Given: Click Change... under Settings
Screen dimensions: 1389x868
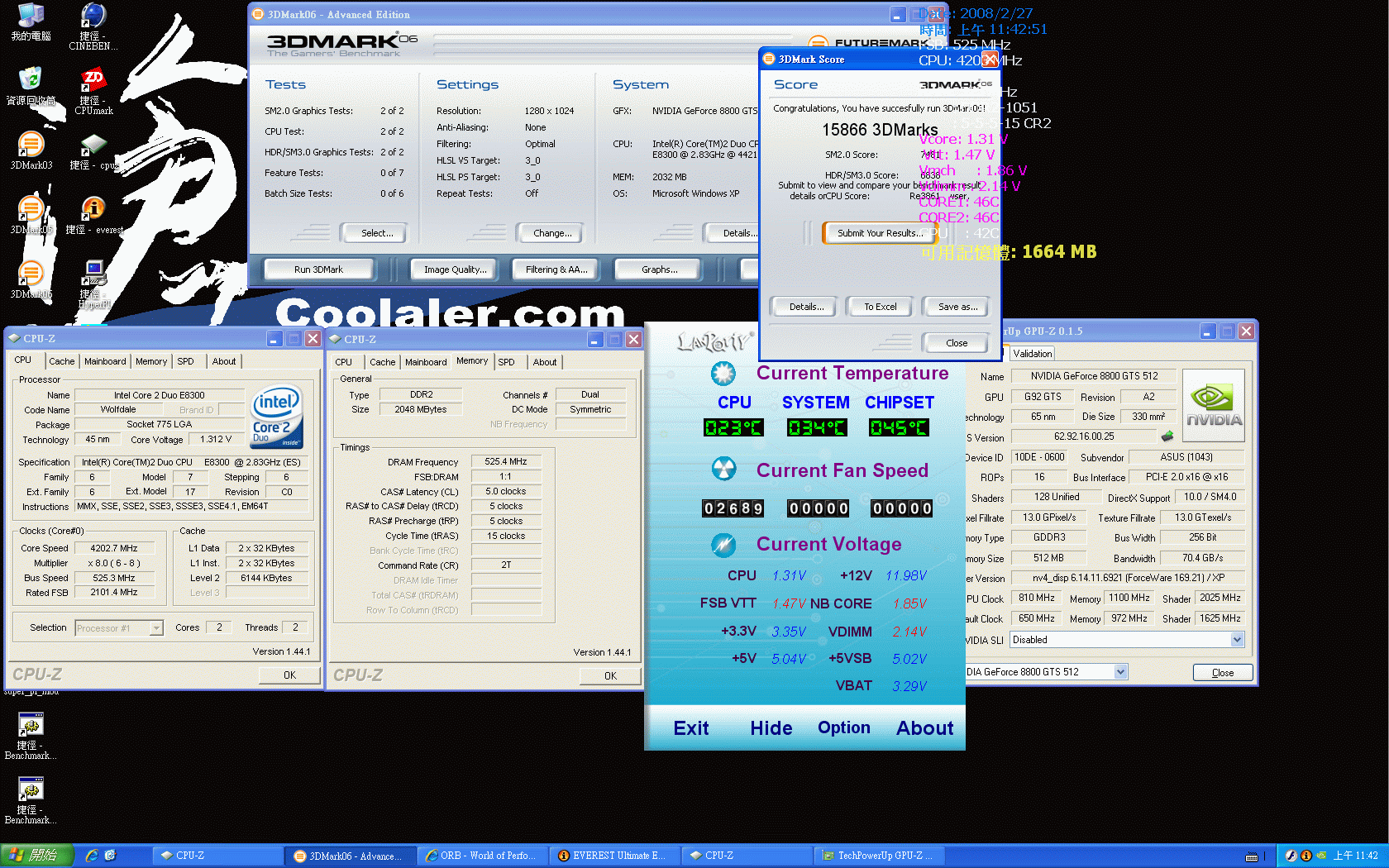Looking at the screenshot, I should [552, 233].
